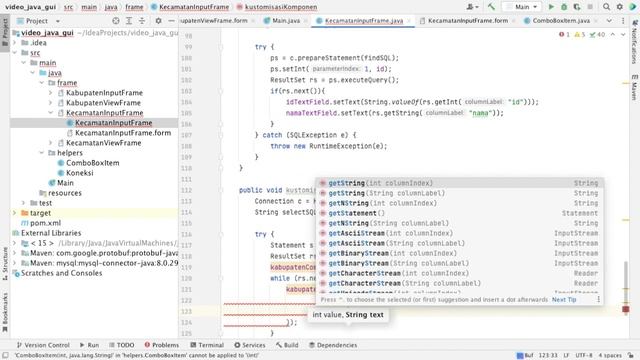The width and height of the screenshot is (640, 360).
Task: Open the Terminal tool window
Action: pos(207,345)
